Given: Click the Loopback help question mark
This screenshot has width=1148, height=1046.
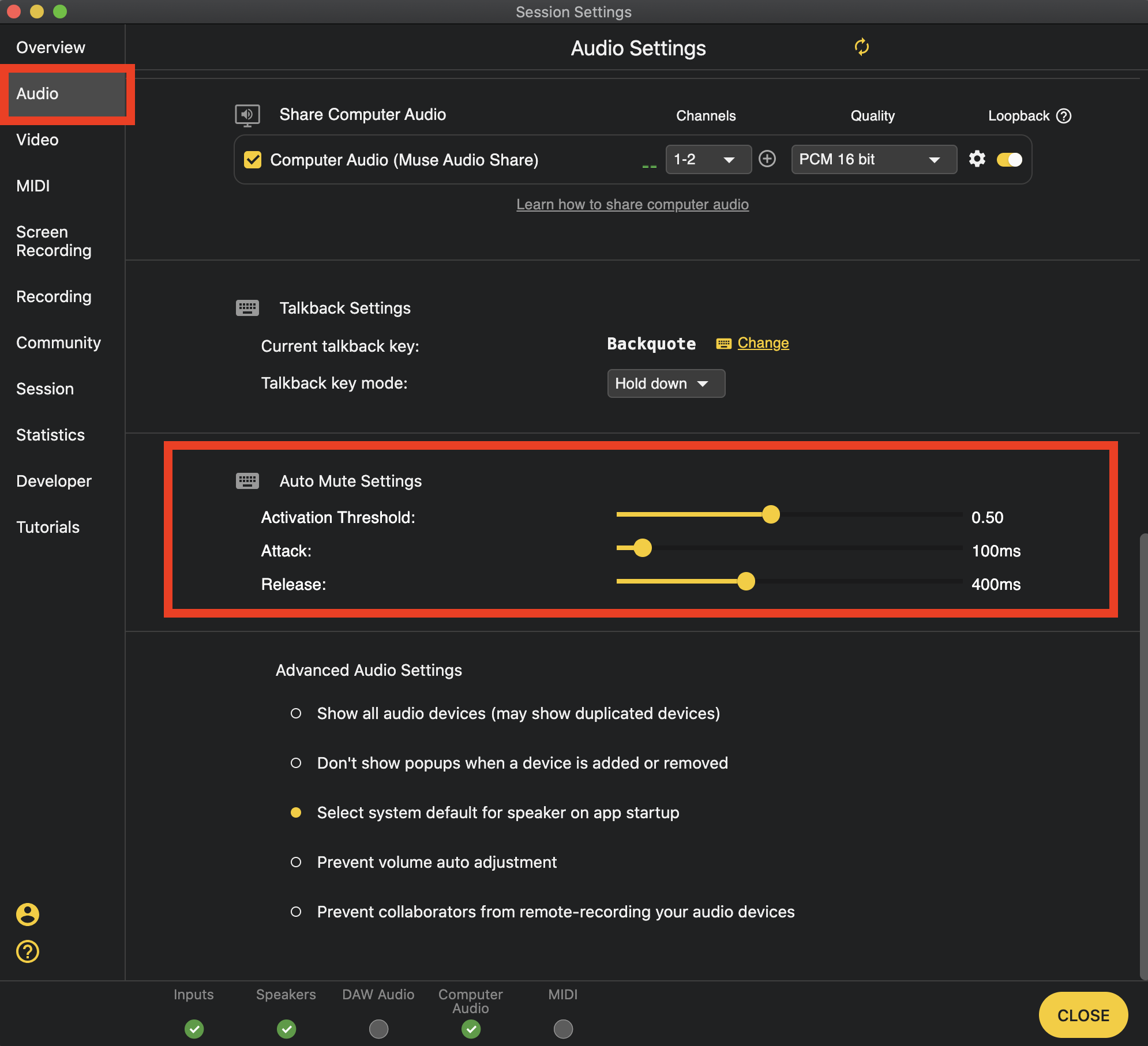Looking at the screenshot, I should click(1063, 116).
